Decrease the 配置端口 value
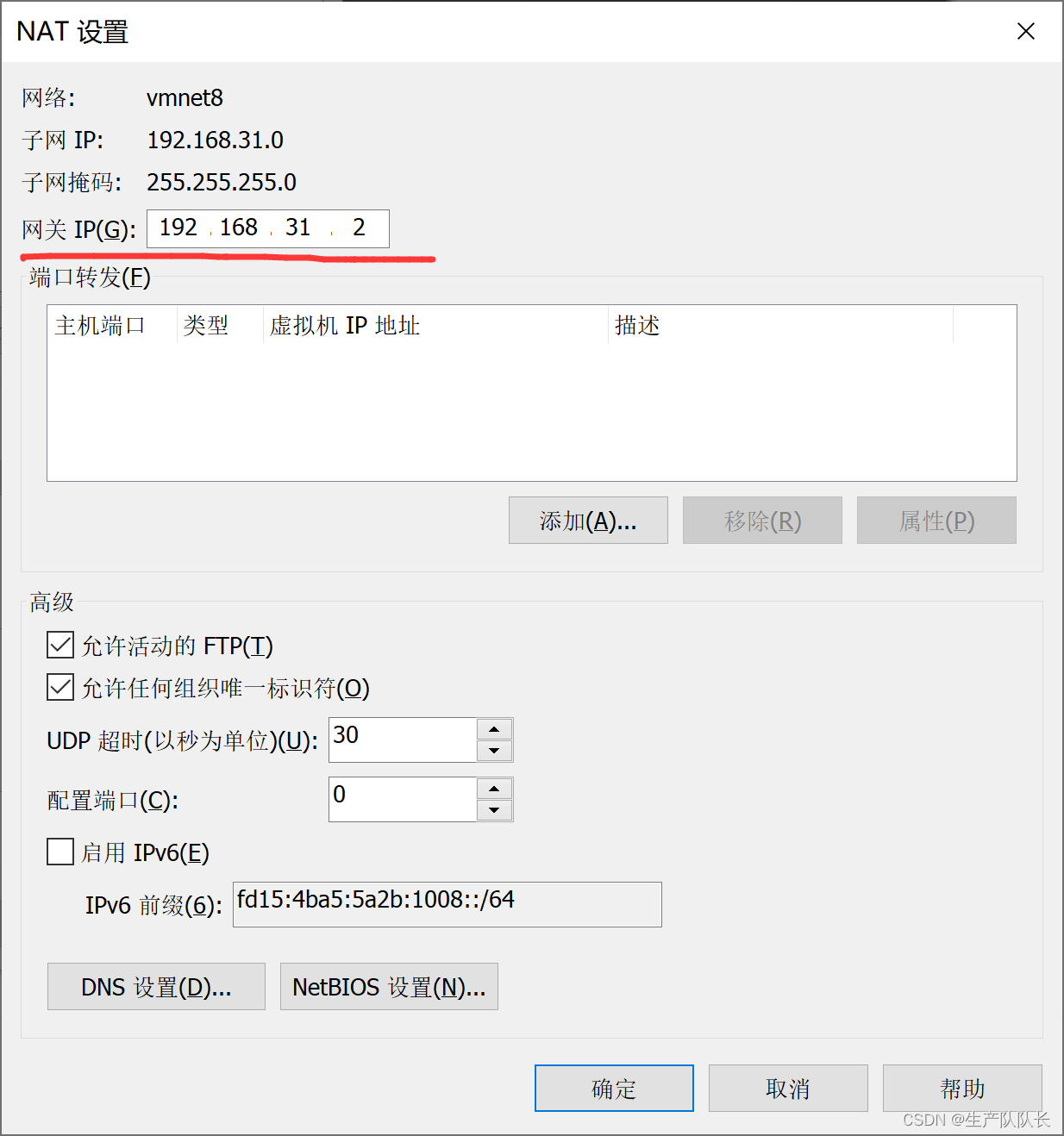Viewport: 1064px width, 1136px height. tap(494, 810)
